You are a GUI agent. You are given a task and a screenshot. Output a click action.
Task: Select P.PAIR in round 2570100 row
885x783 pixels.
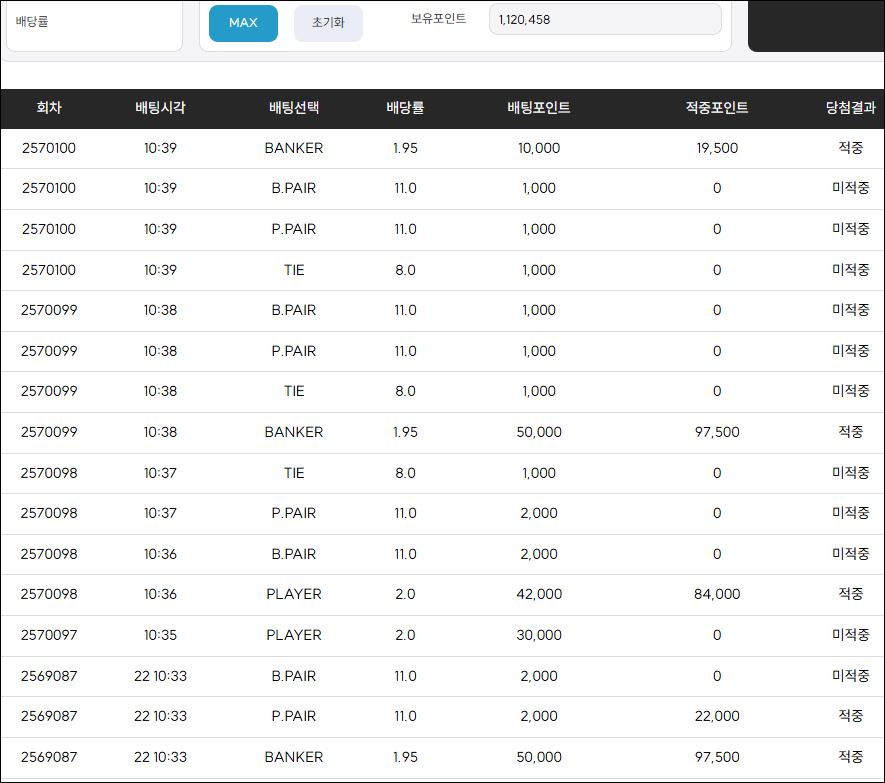tap(294, 229)
